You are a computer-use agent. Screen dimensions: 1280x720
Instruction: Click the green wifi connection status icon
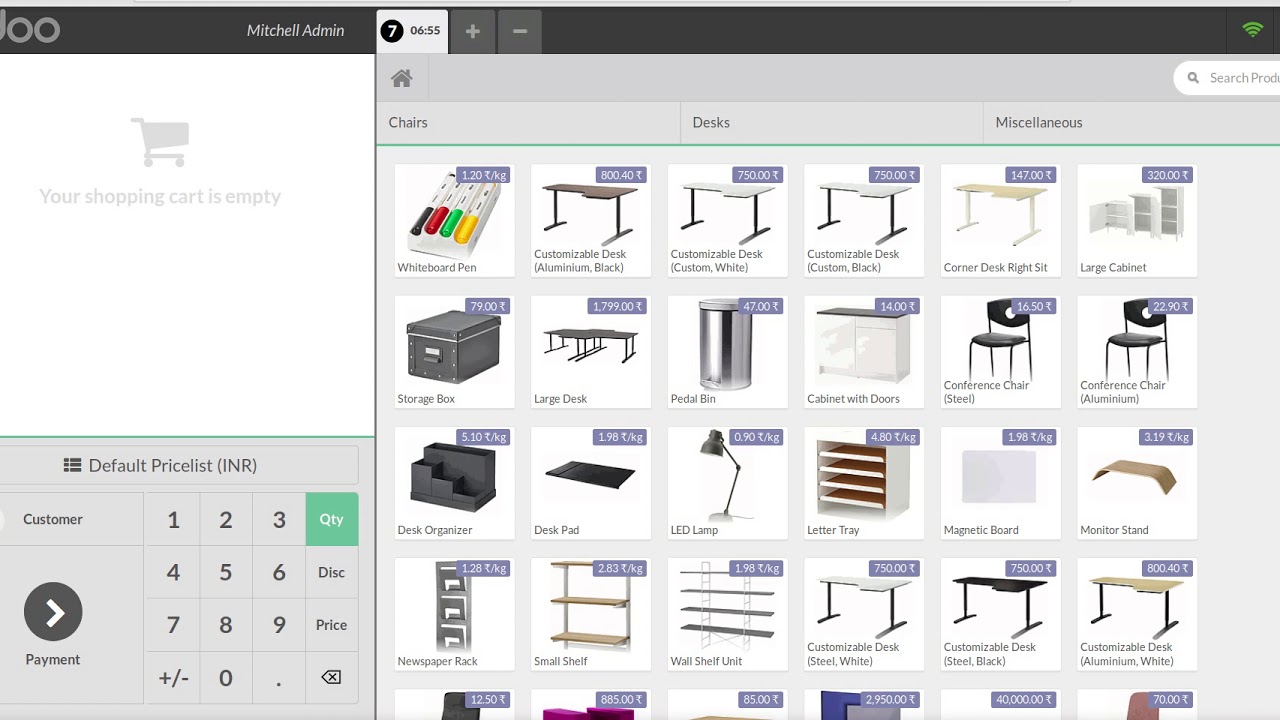[1252, 30]
